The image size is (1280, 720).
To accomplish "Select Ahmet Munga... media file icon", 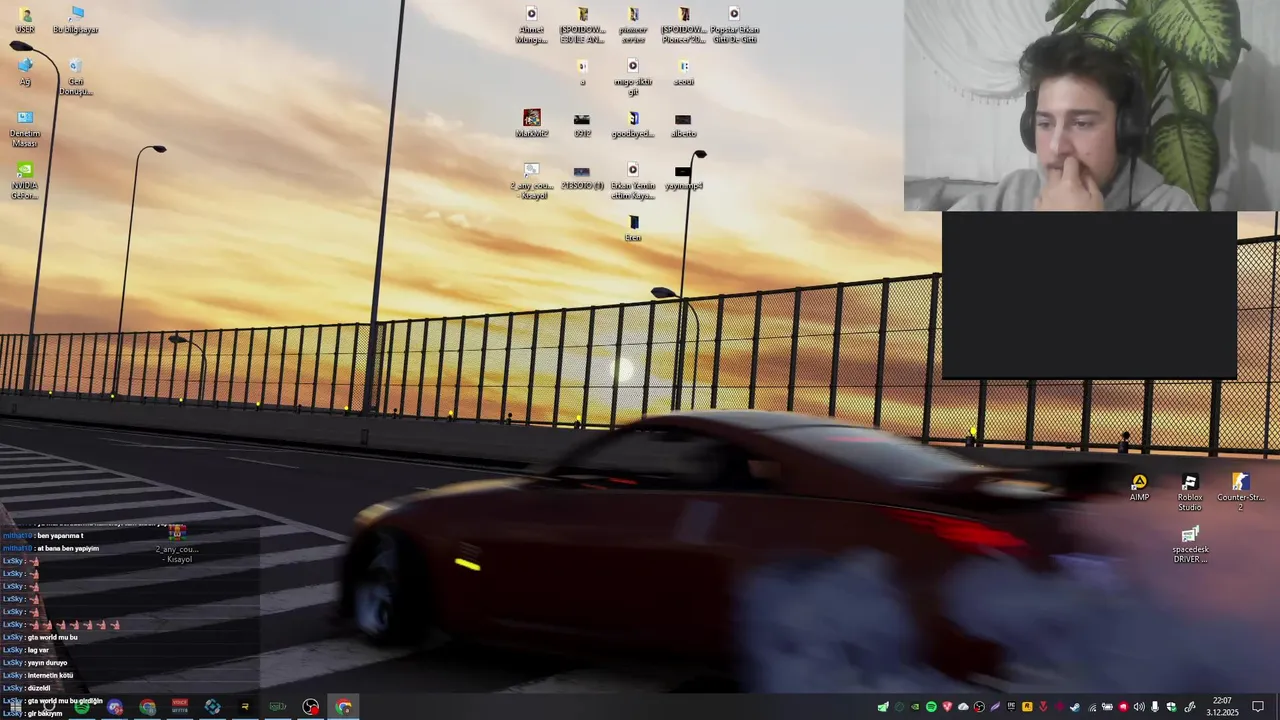I will (x=531, y=25).
